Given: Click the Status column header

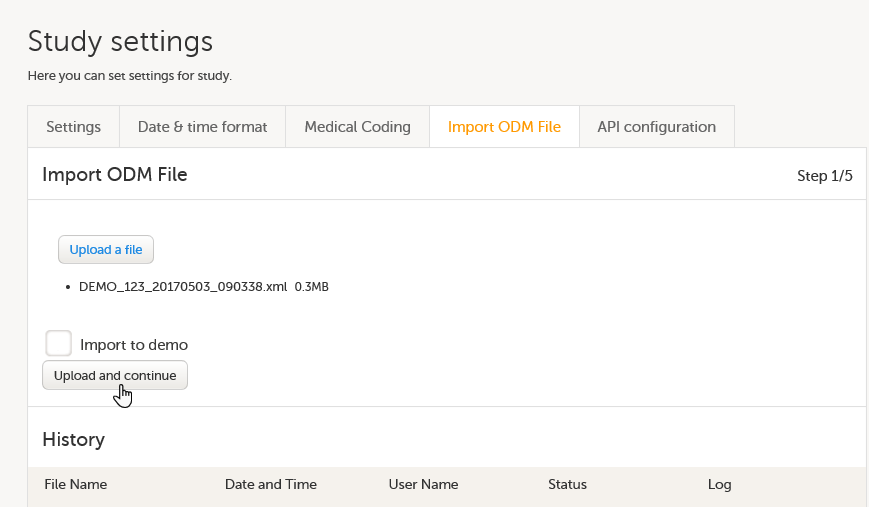Looking at the screenshot, I should pos(567,485).
